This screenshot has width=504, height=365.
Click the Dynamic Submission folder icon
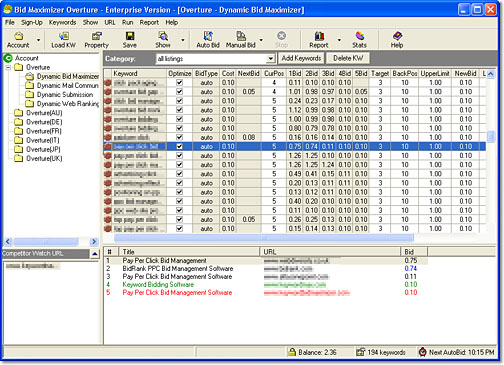[30, 95]
